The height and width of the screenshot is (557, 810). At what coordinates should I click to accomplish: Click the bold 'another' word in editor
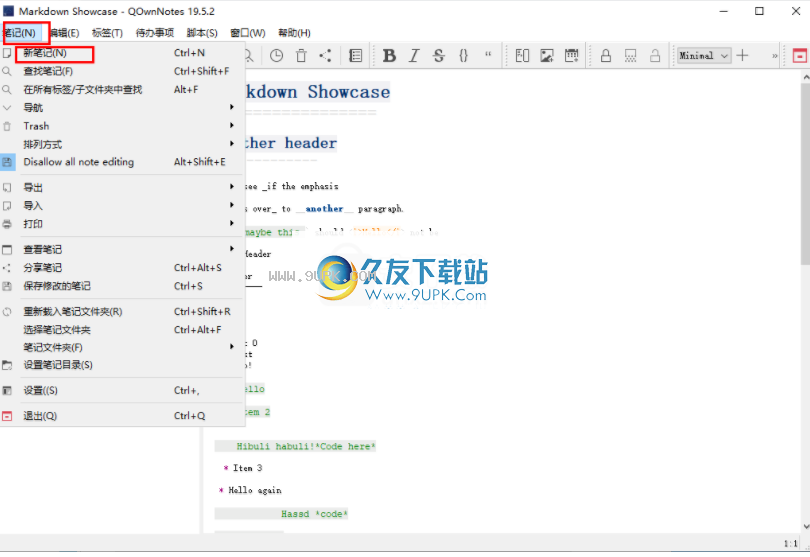coord(324,209)
